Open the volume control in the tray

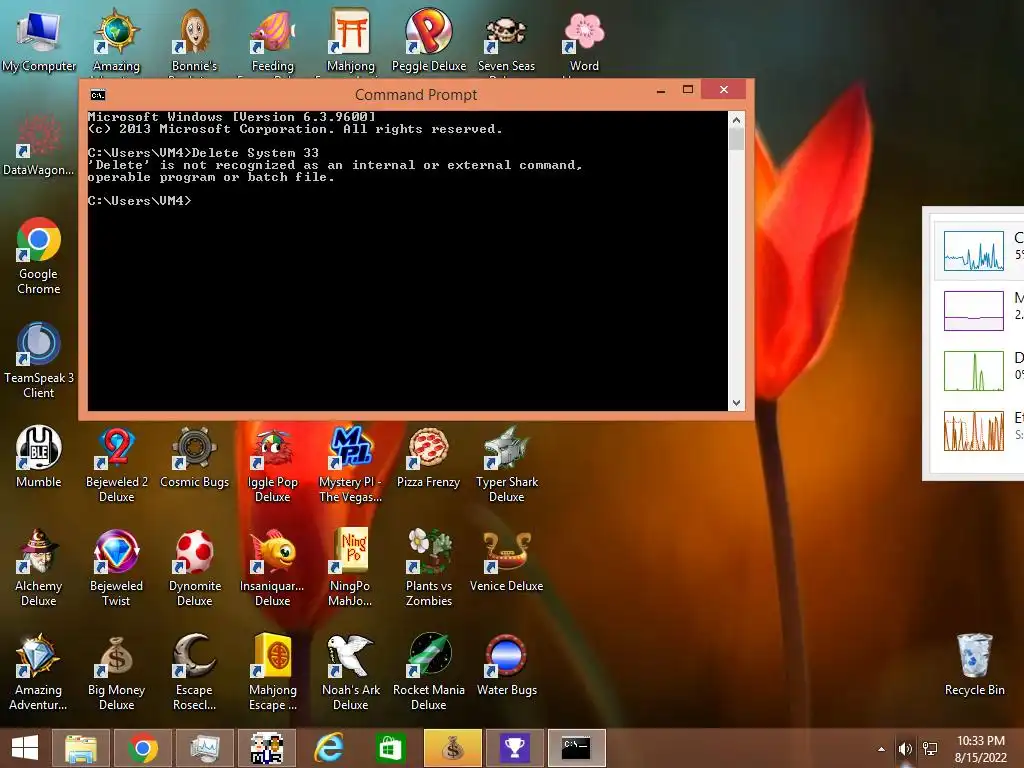tap(905, 749)
